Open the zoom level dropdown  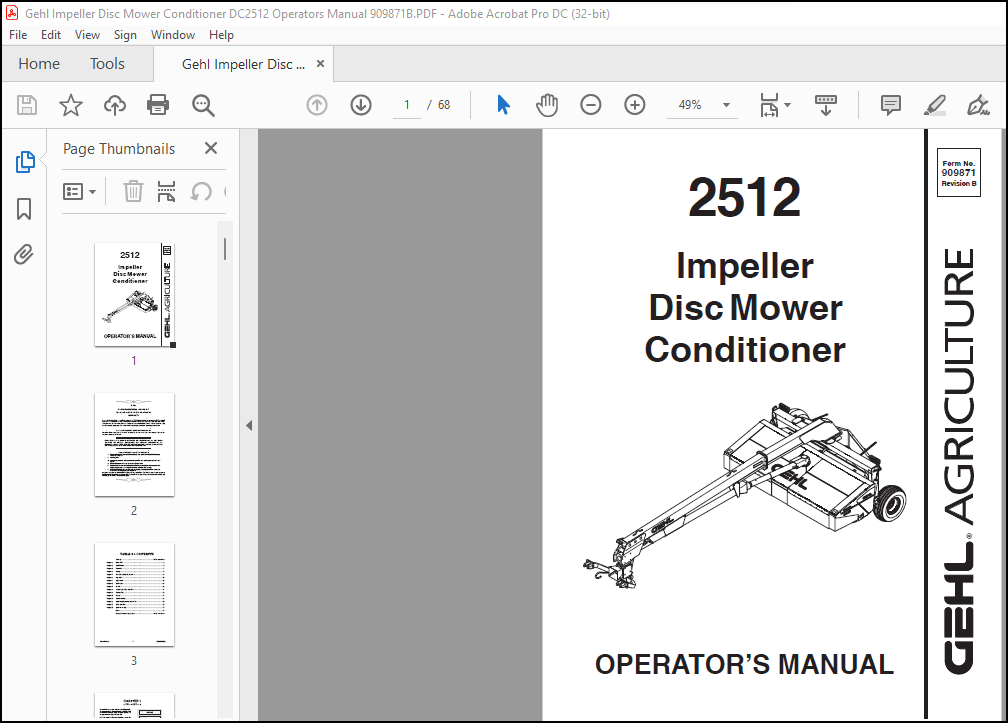(726, 105)
